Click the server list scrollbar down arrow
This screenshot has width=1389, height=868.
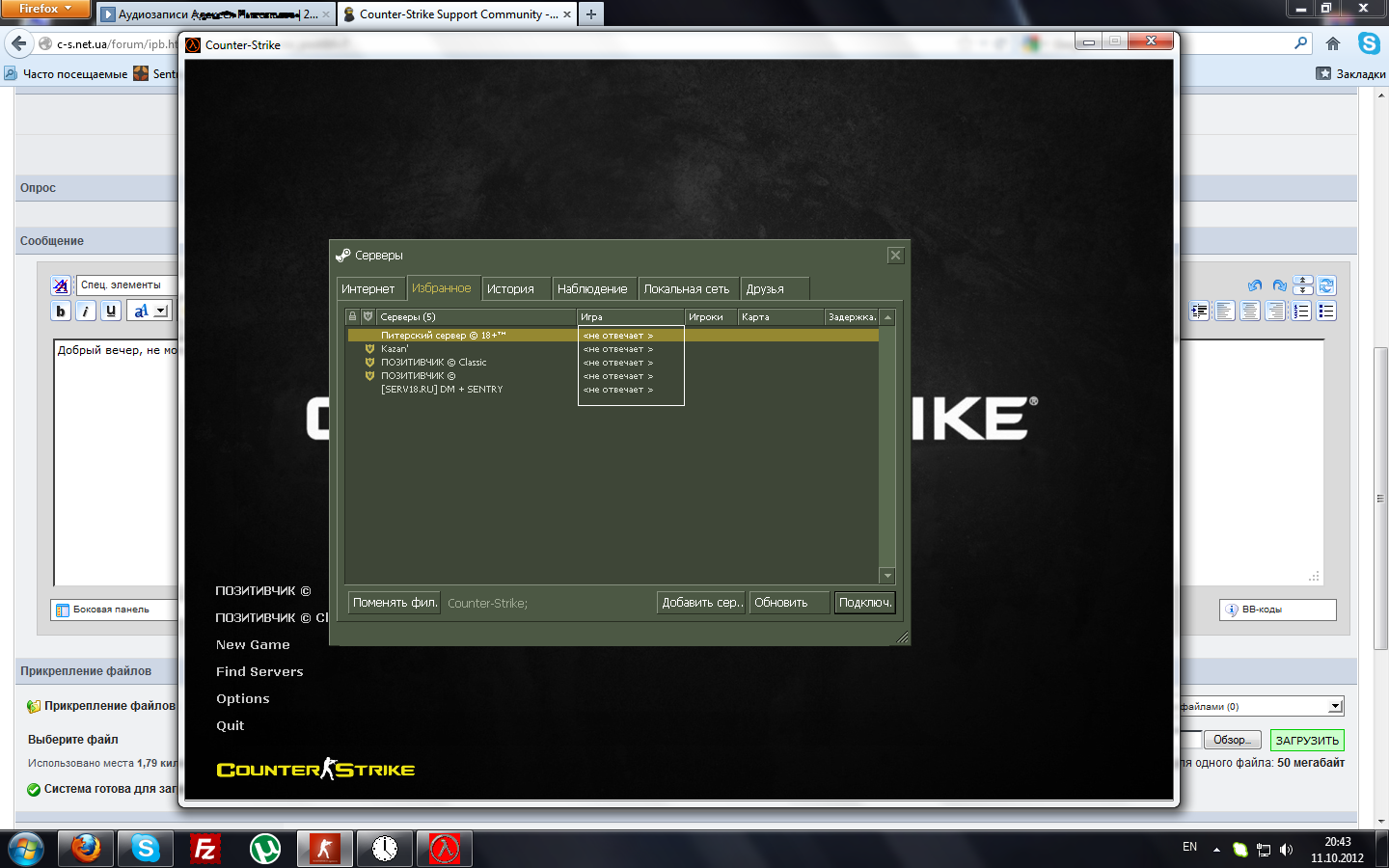click(x=887, y=576)
